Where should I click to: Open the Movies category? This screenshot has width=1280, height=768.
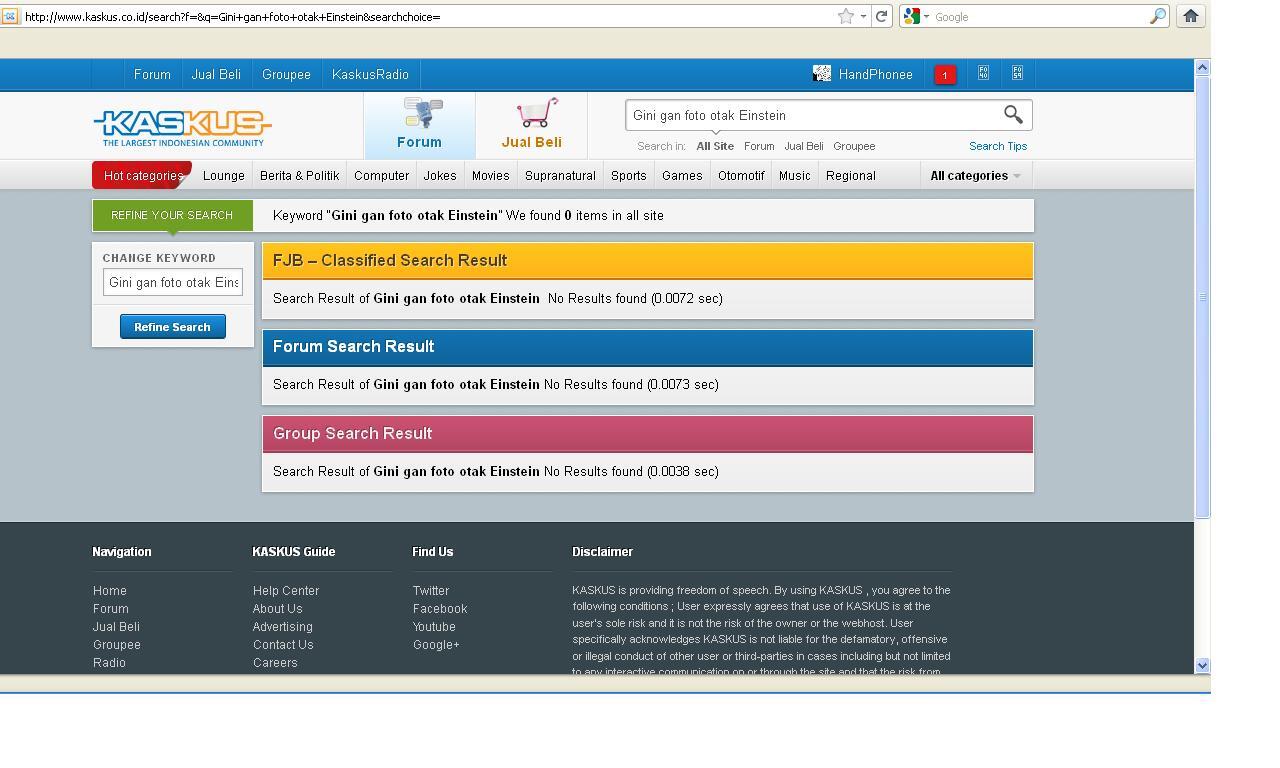pos(491,176)
